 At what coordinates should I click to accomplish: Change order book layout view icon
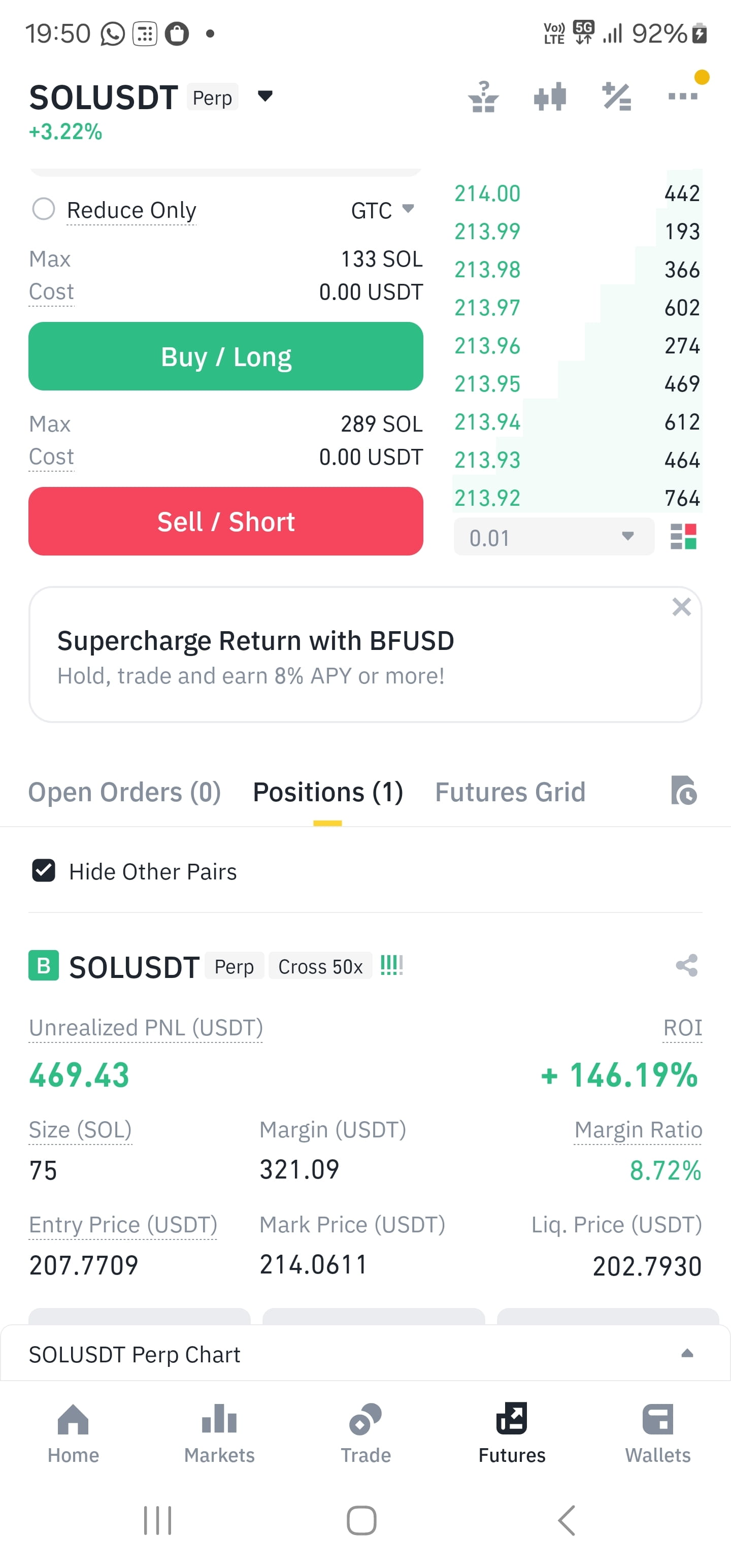683,537
